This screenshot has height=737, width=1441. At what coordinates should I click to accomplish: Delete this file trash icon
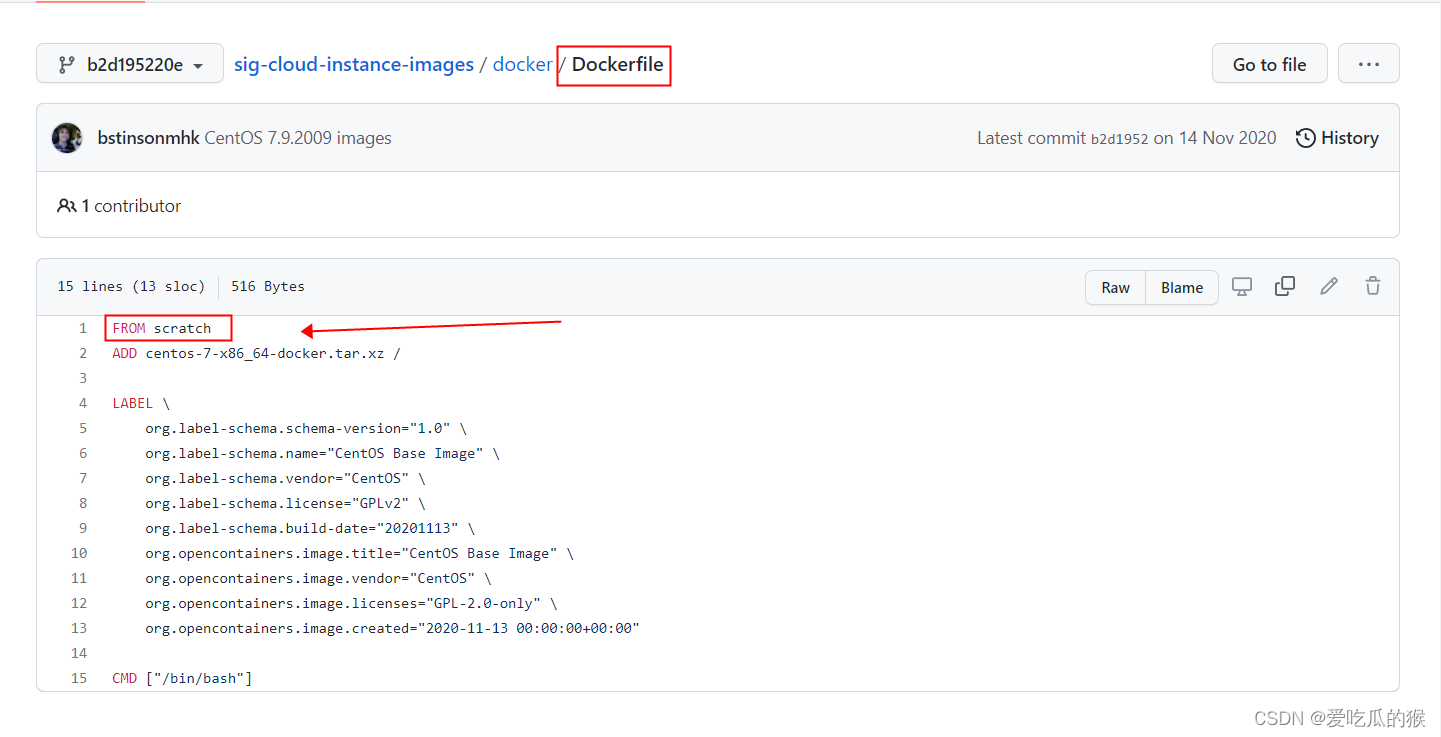tap(1373, 286)
